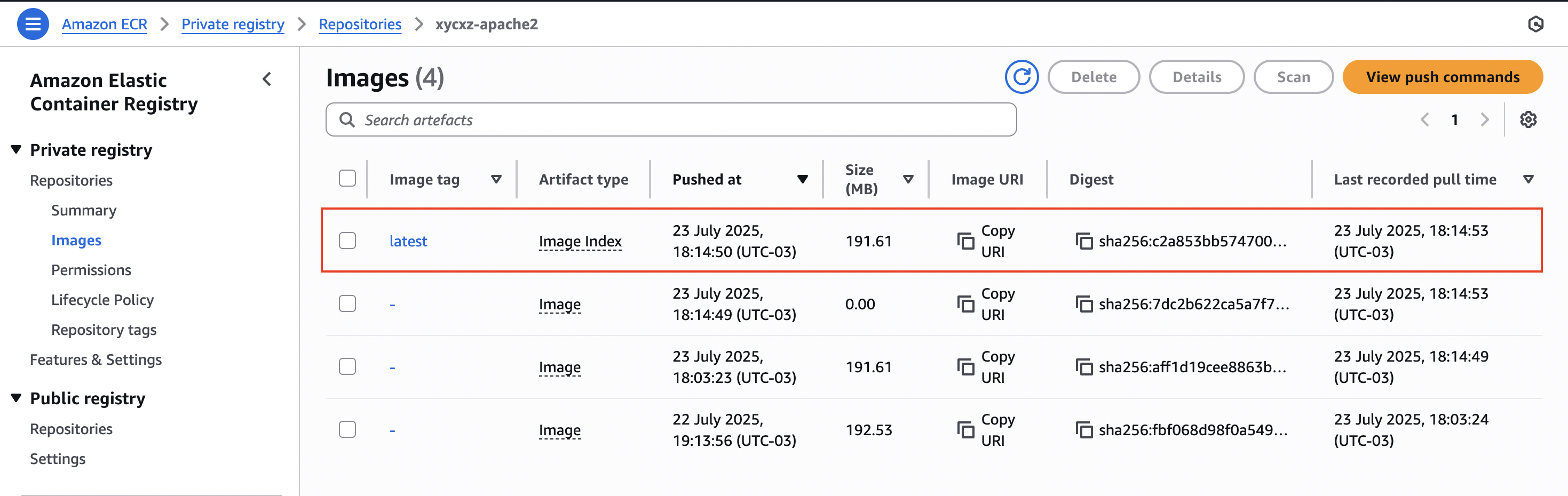Open the hamburger navigation menu icon
This screenshot has width=1568, height=496.
tap(33, 25)
